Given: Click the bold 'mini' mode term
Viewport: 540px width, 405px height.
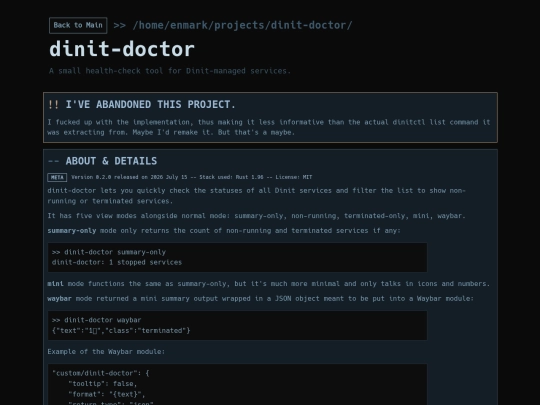Looking at the screenshot, I should point(55,284).
